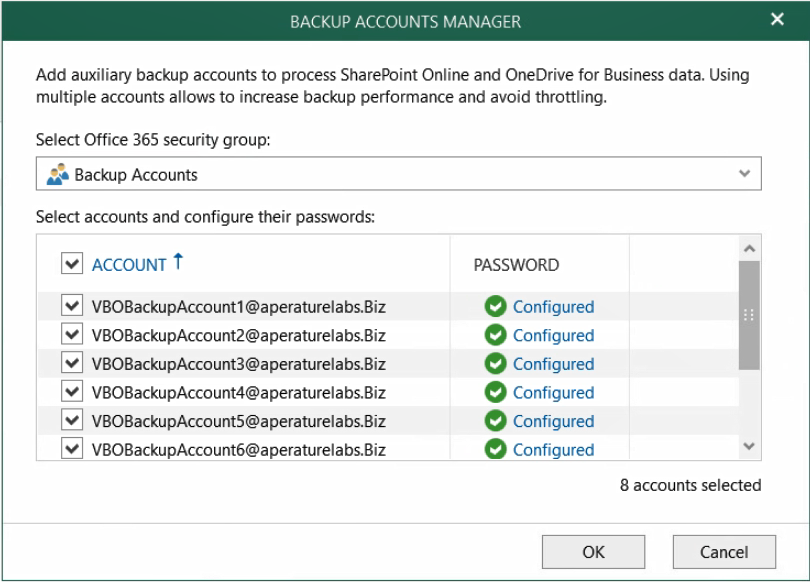Toggle the VBOBackupAccount6 checkbox
The width and height of the screenshot is (810, 582).
click(x=72, y=450)
